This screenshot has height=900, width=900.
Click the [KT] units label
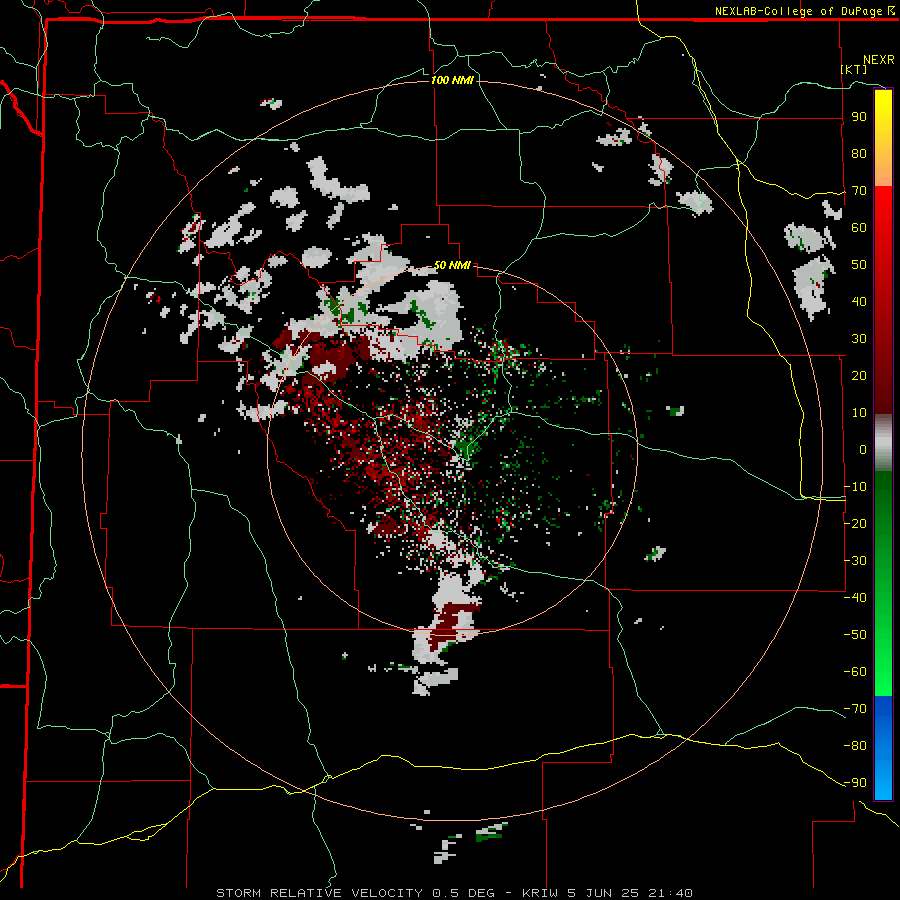[854, 69]
